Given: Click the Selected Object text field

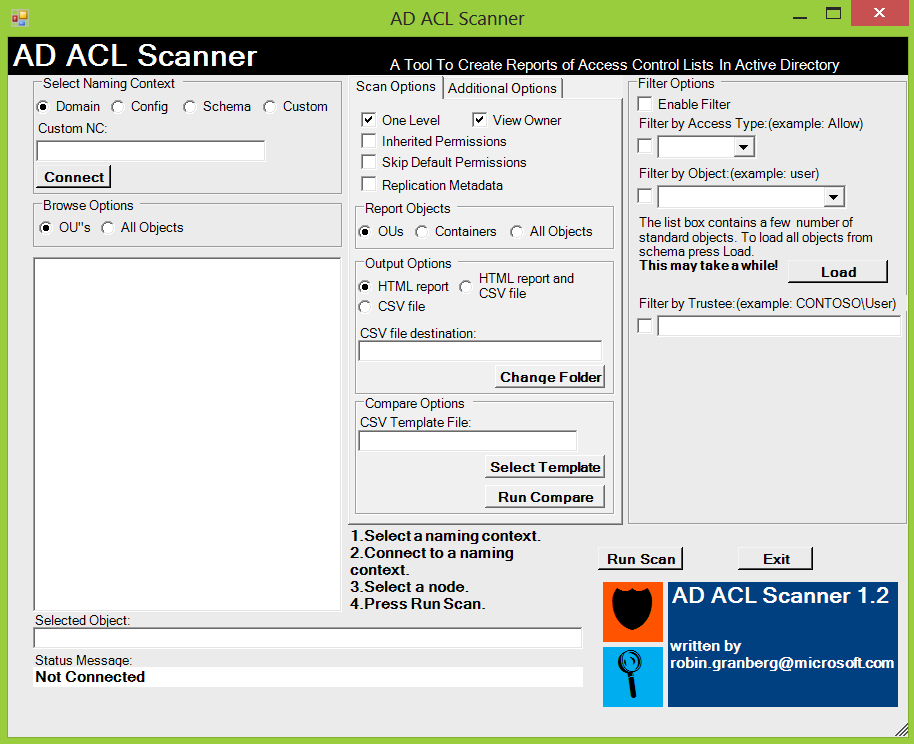Looking at the screenshot, I should coord(308,638).
